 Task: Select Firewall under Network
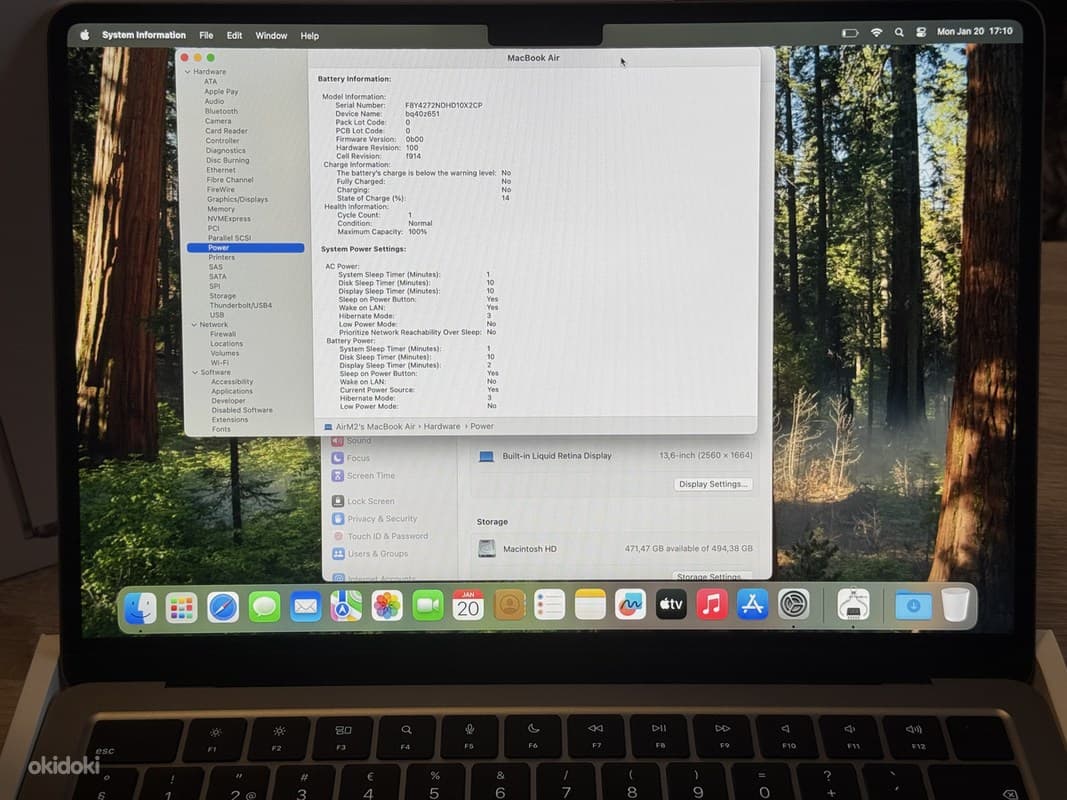(x=223, y=334)
